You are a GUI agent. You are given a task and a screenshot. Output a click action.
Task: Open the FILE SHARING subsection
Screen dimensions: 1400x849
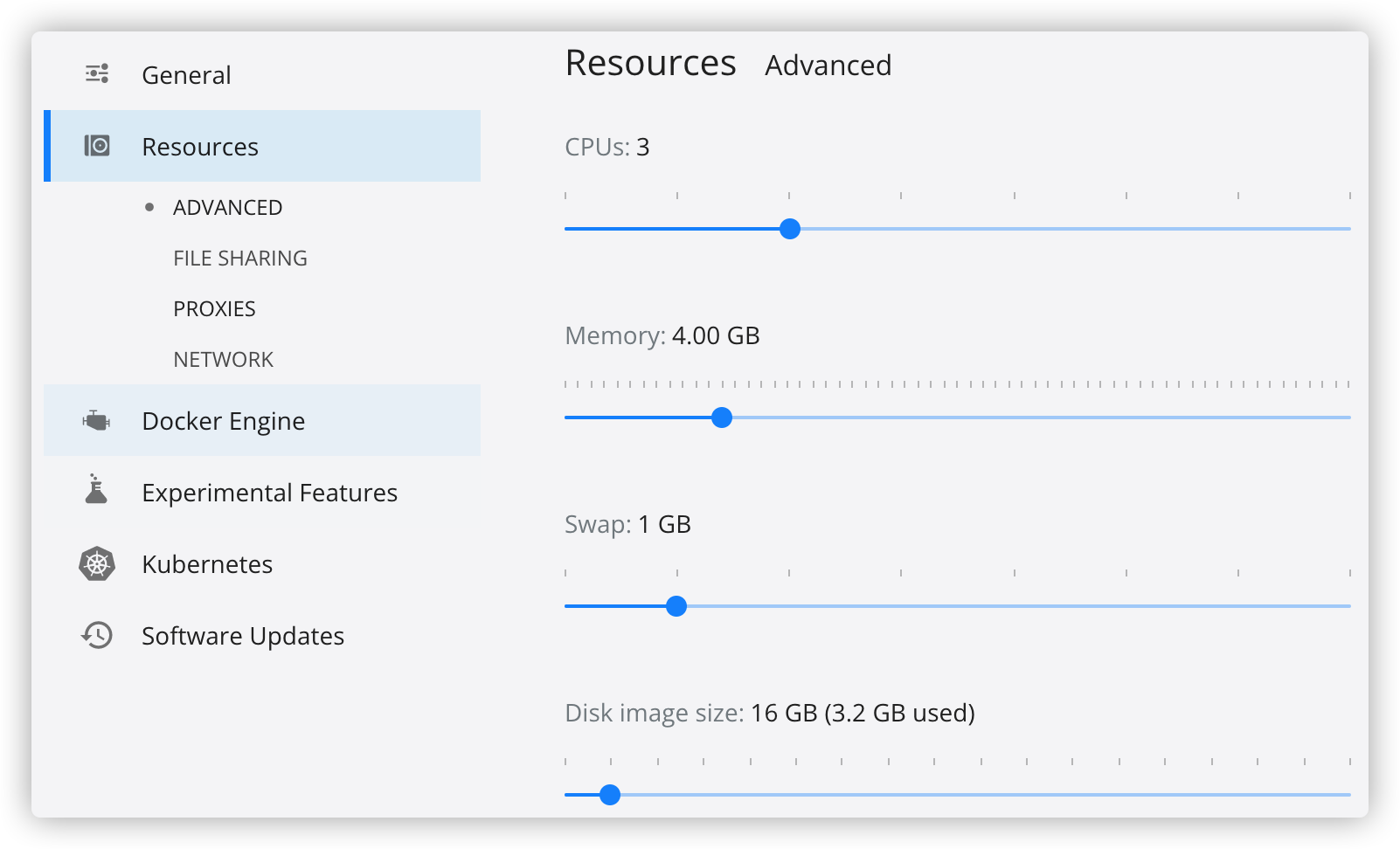pos(240,259)
